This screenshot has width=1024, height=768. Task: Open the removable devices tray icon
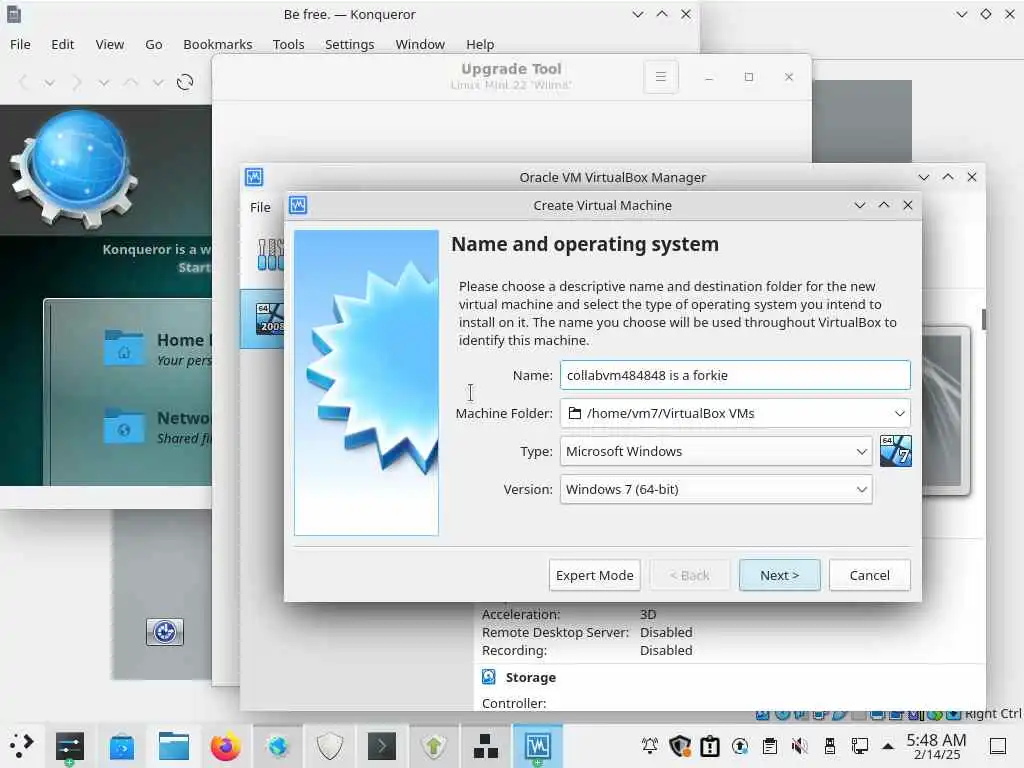point(829,746)
